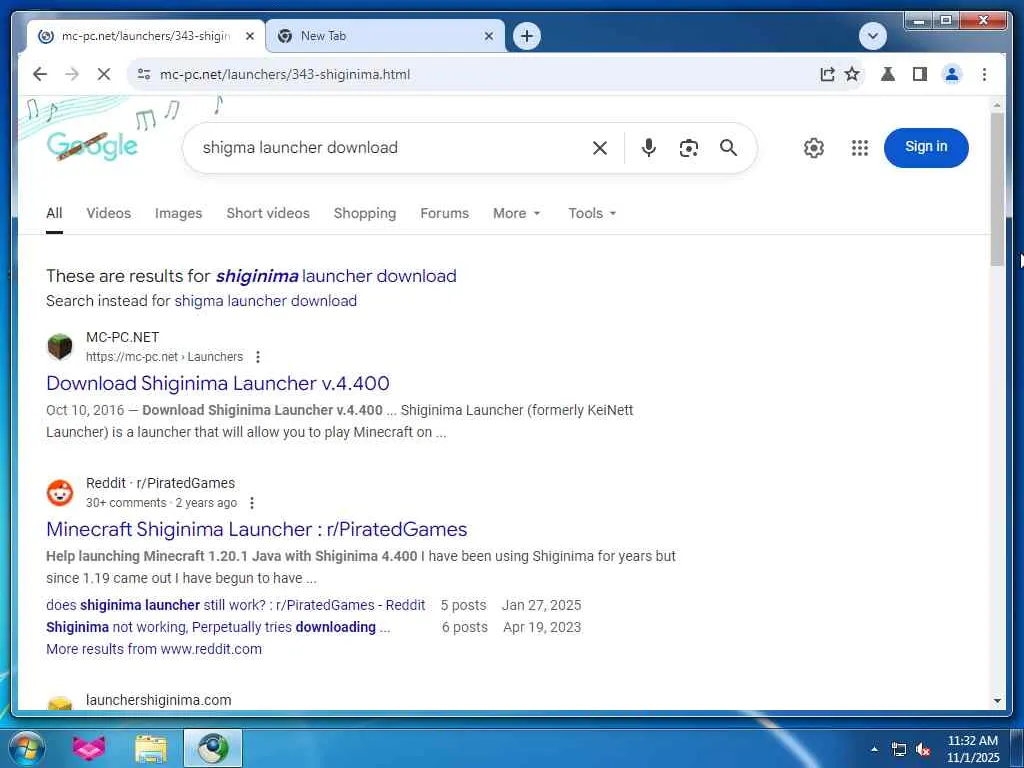Switch to Forums results
Viewport: 1024px width, 768px height.
pos(444,213)
